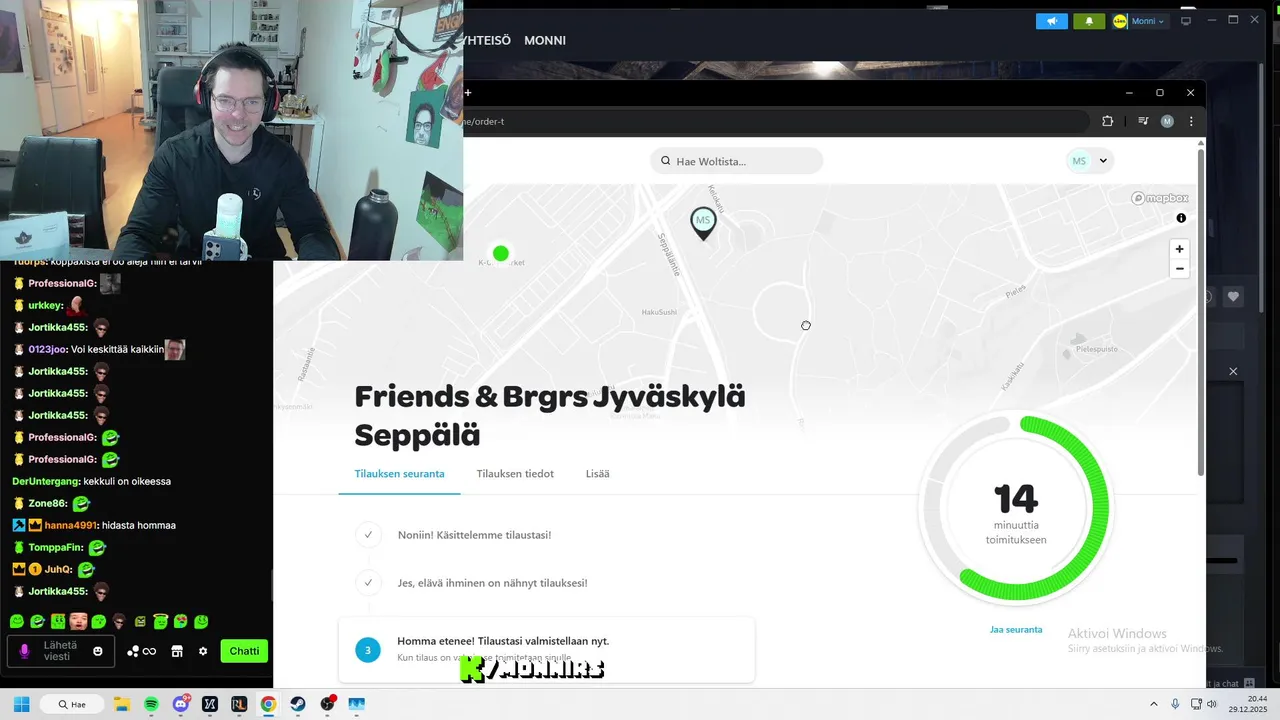Open Discord from the taskbar
Screen dimensions: 1280x720
(181, 704)
